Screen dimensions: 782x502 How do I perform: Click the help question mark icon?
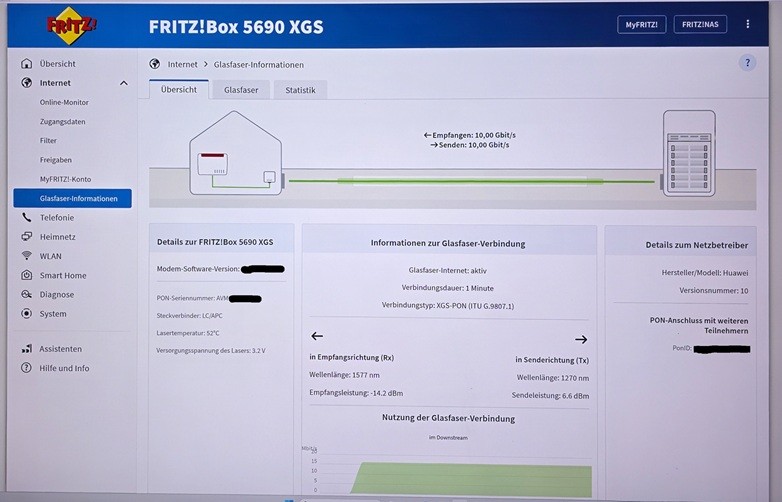click(x=747, y=63)
